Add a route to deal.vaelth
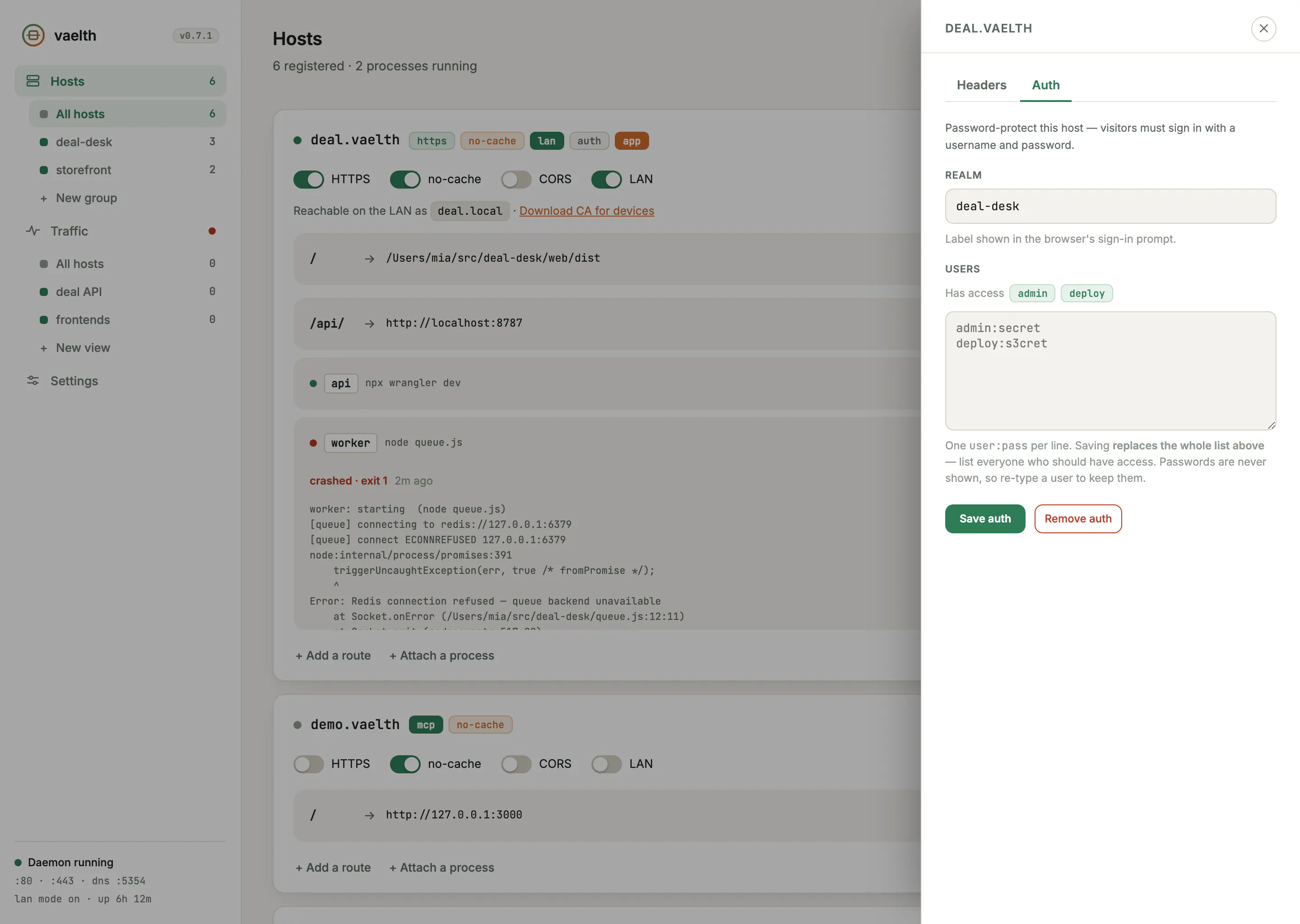Viewport: 1300px width, 924px height. pyautogui.click(x=333, y=656)
